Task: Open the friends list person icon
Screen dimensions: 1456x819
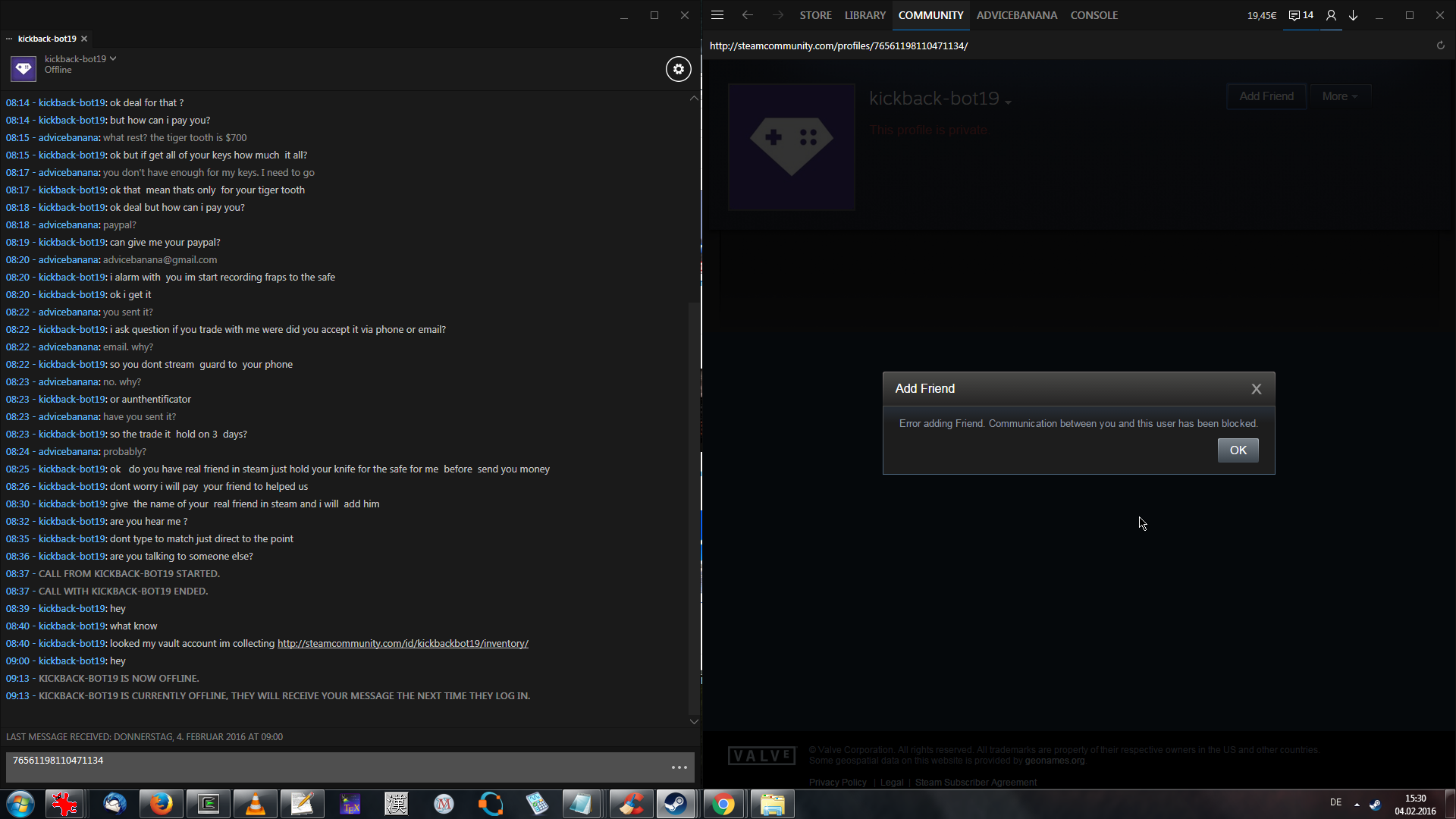Action: pos(1331,15)
